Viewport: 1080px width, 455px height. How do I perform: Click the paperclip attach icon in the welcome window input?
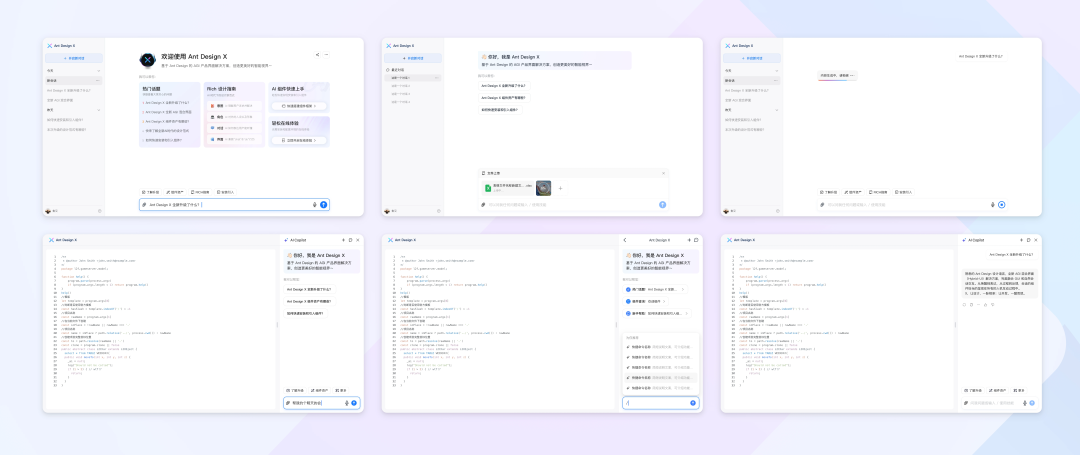(144, 204)
